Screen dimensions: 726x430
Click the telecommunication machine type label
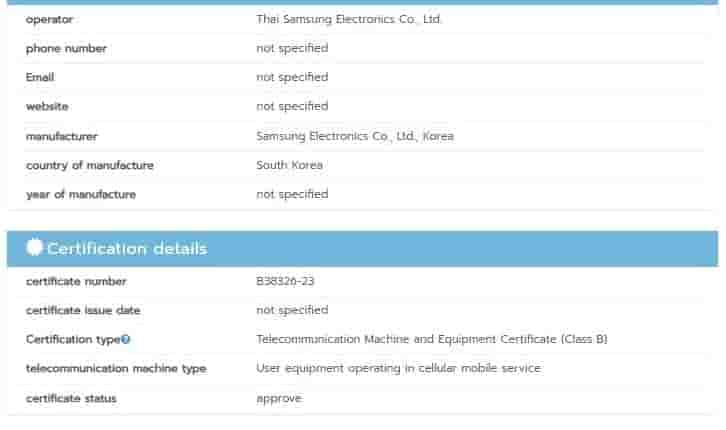116,369
